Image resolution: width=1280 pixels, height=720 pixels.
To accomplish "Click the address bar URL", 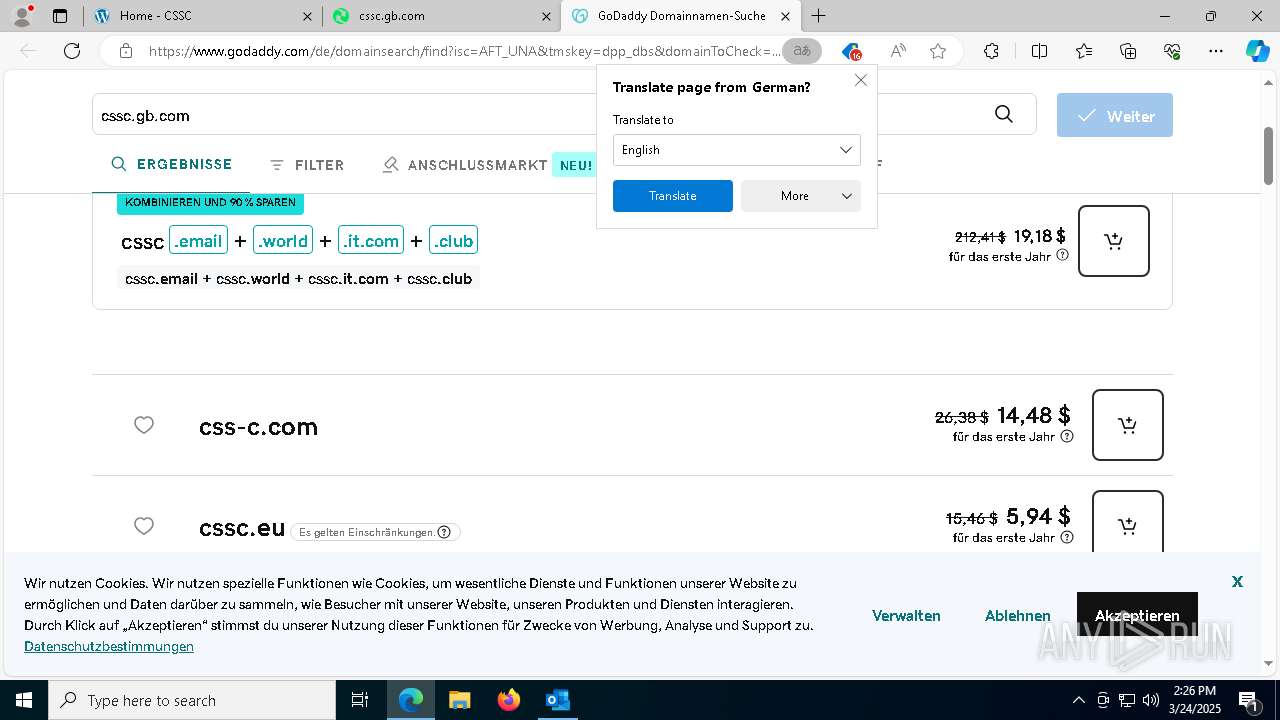I will pyautogui.click(x=465, y=51).
